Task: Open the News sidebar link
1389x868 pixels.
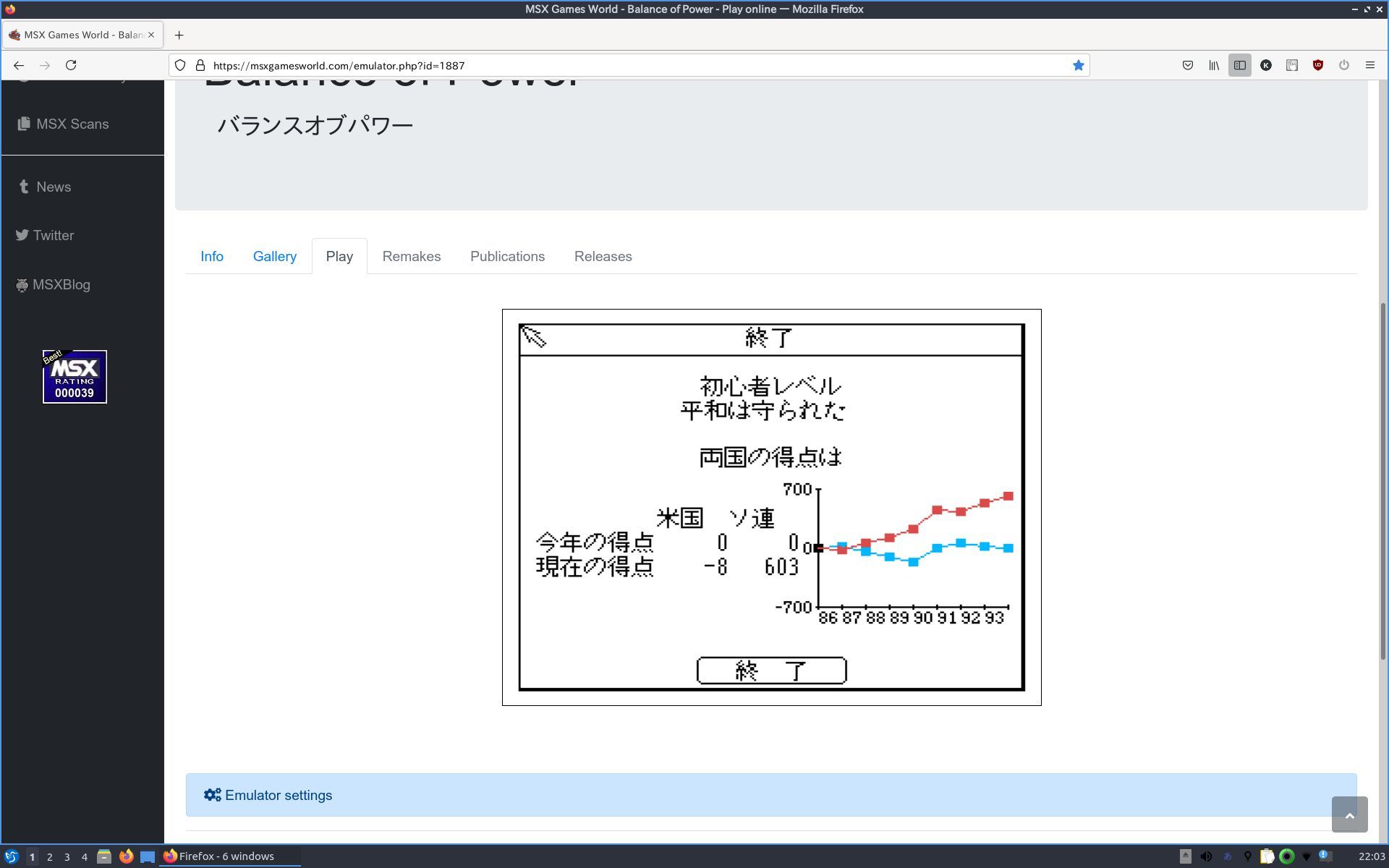Action: click(45, 187)
